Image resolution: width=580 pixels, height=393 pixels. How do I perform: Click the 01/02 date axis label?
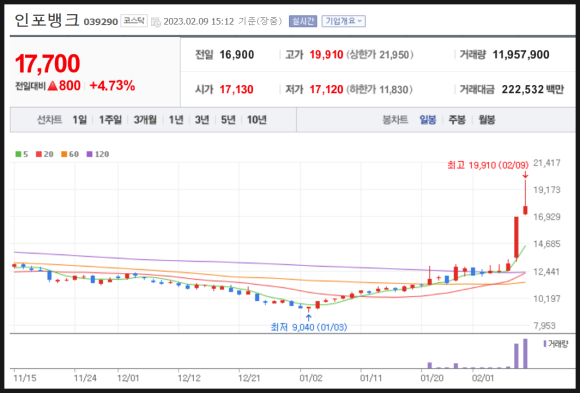pos(311,378)
